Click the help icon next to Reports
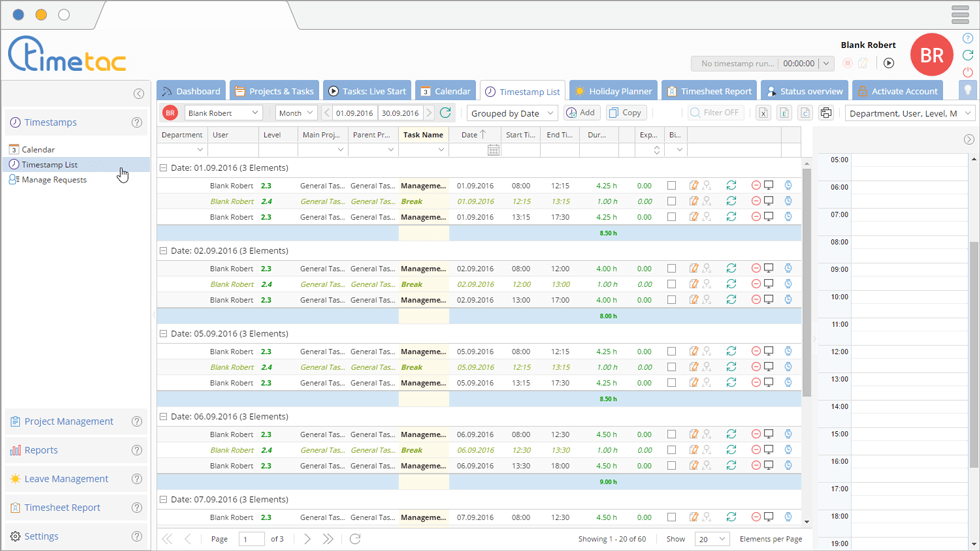 [x=137, y=450]
